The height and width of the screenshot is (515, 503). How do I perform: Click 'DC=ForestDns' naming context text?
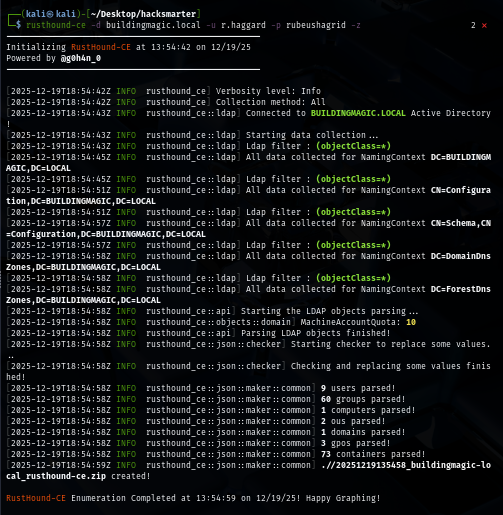point(461,289)
